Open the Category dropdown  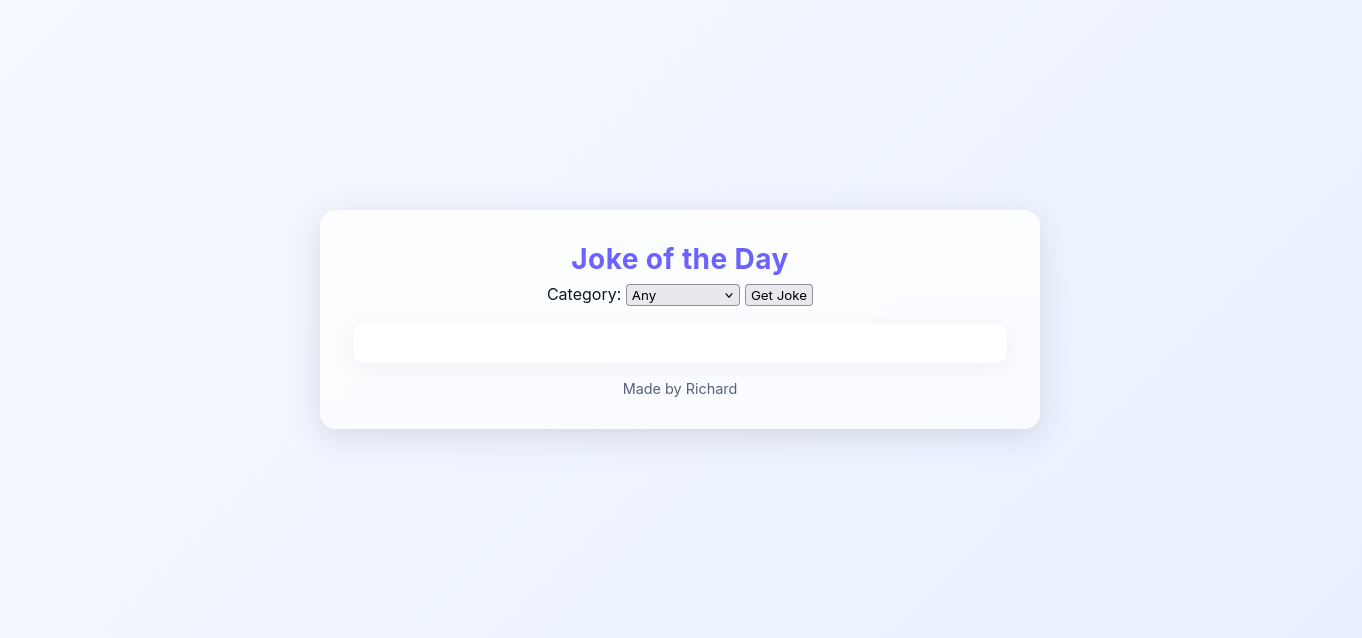[x=682, y=295]
